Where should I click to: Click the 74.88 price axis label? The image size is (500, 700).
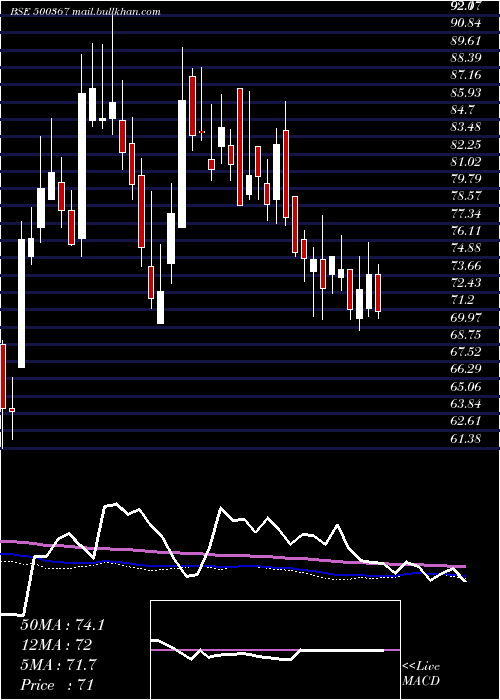465,248
